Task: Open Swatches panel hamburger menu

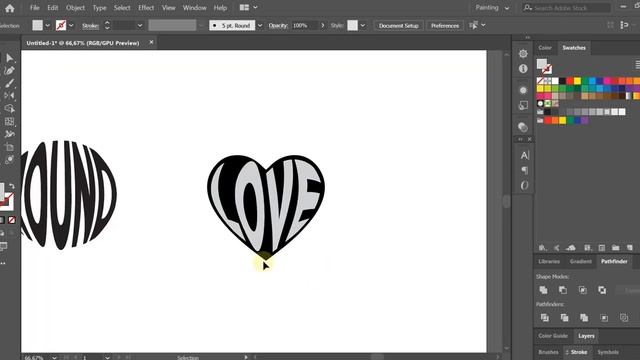Action: tap(637, 64)
